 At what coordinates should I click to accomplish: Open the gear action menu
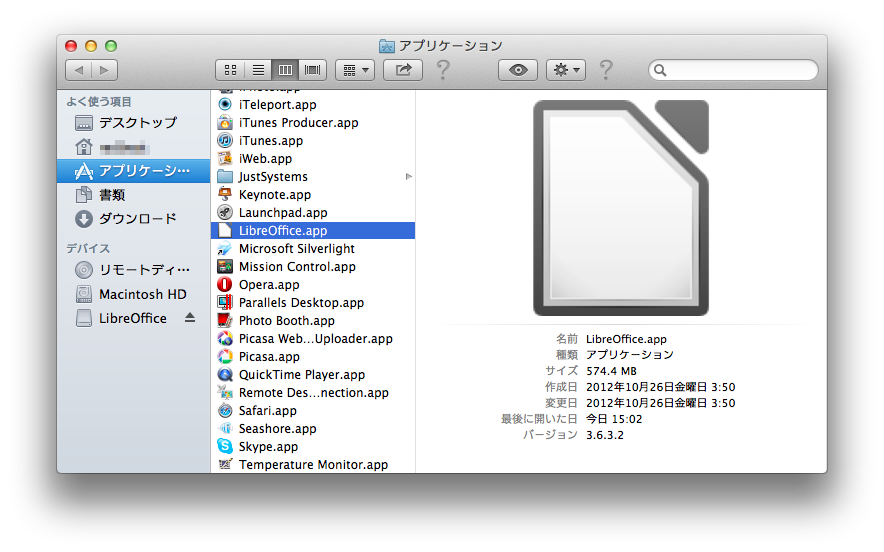566,70
